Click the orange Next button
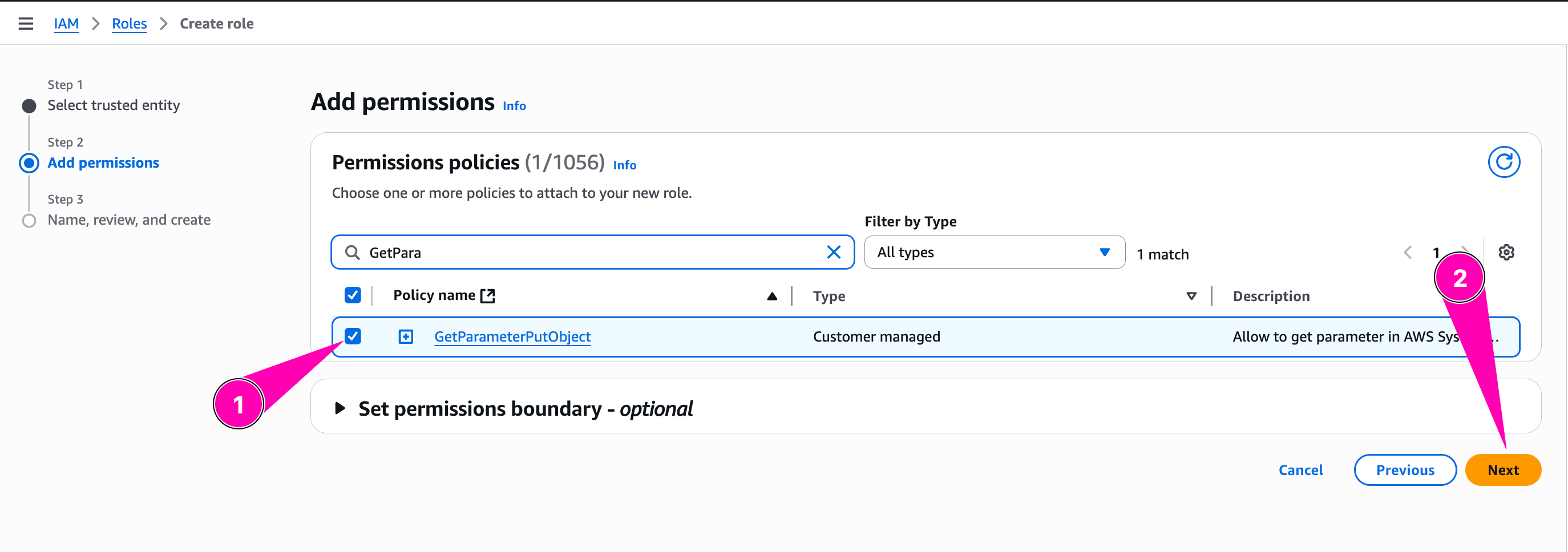1568x552 pixels. (x=1502, y=470)
